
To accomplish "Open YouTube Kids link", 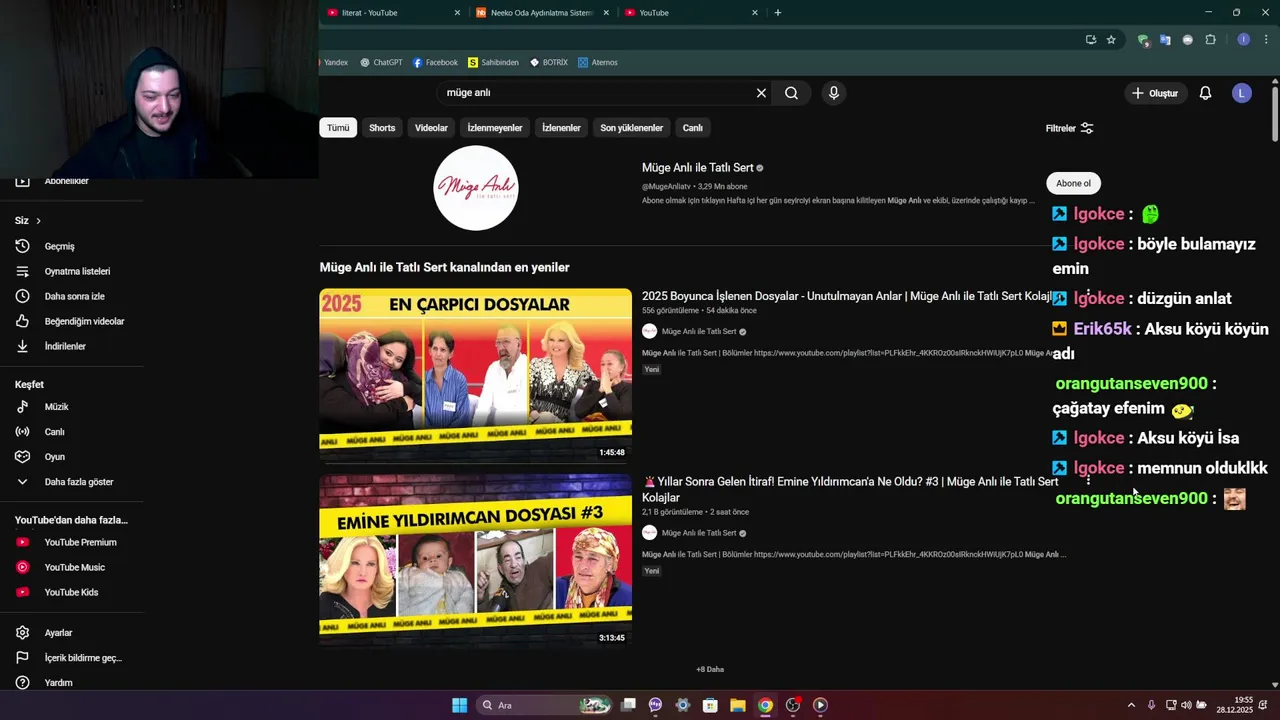I will tap(72, 592).
